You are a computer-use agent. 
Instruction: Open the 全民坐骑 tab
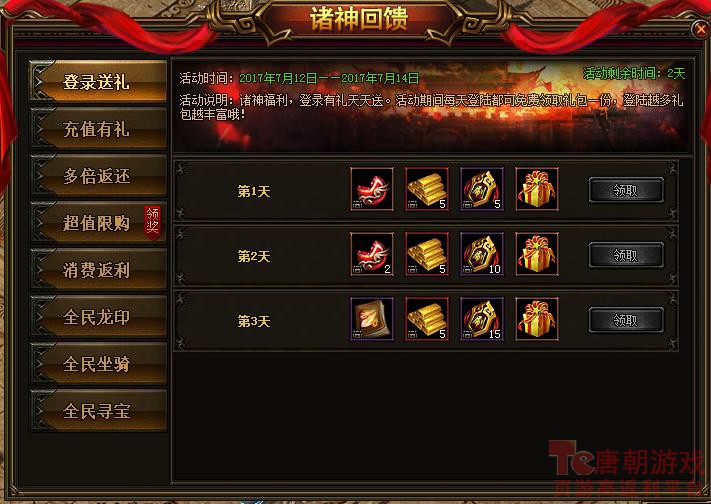98,363
